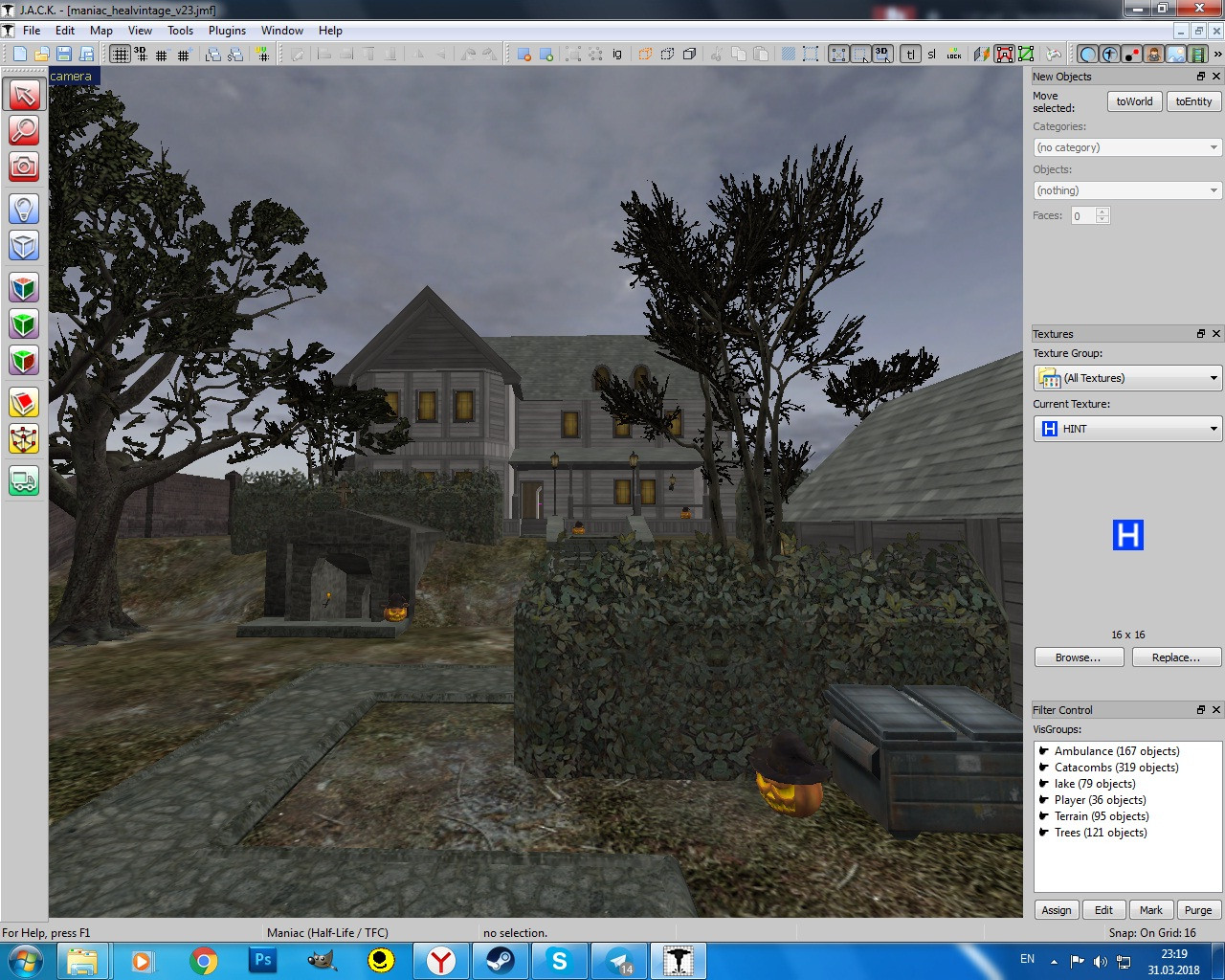Save the map with floppy icon

point(64,54)
